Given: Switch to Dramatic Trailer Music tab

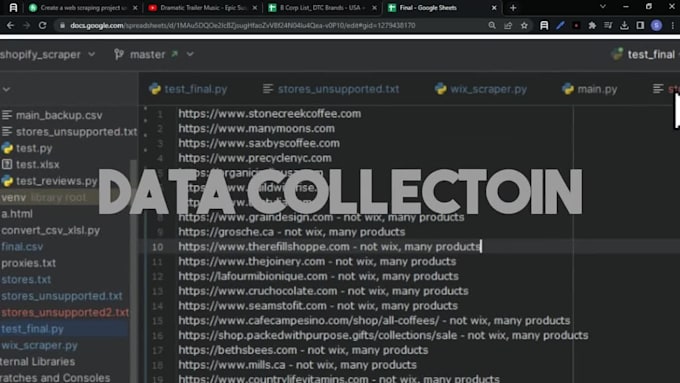Looking at the screenshot, I should 203,8.
